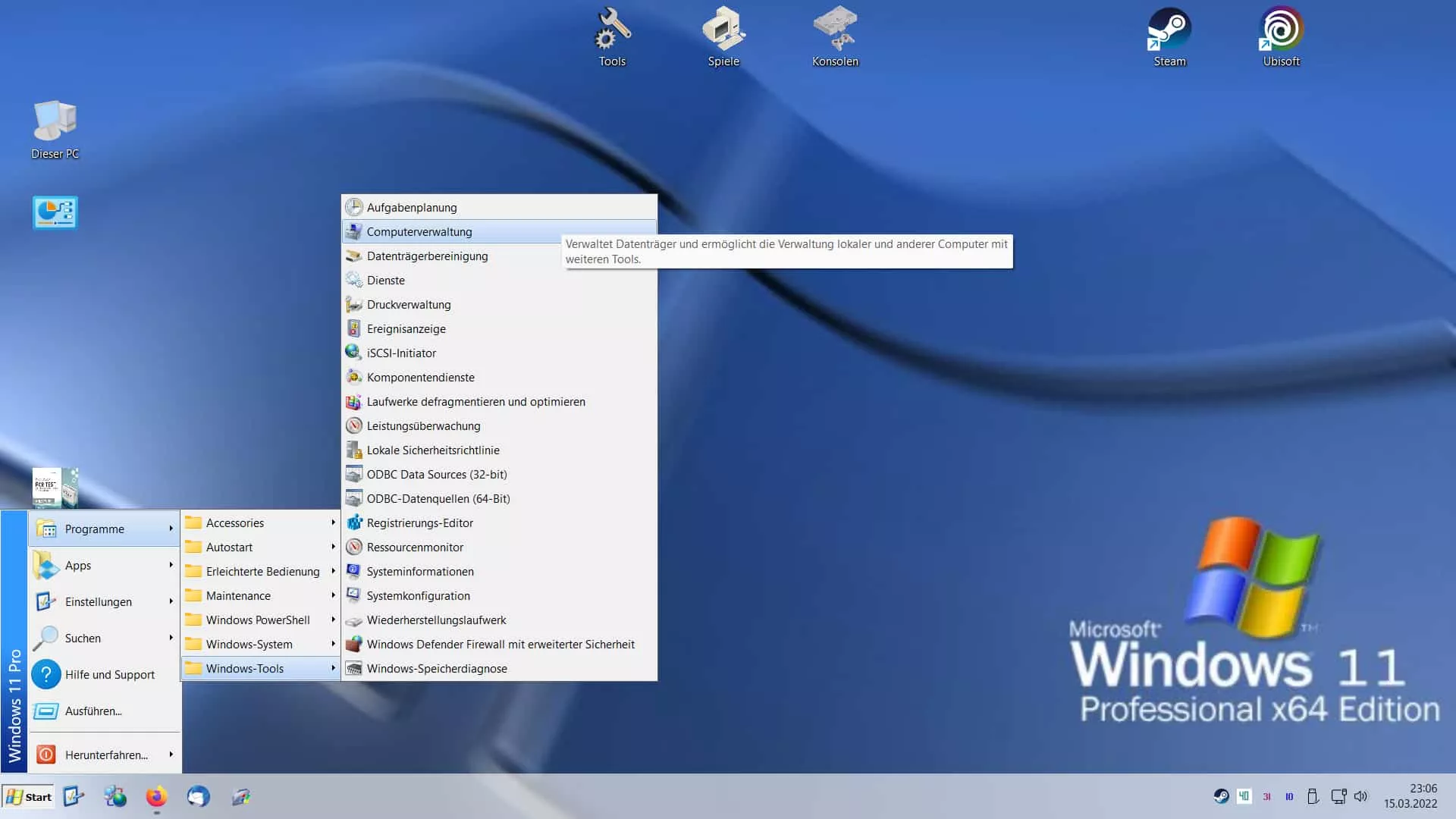Expand Erleichterte Bedienung submenu
This screenshot has height=819, width=1456.
click(260, 571)
